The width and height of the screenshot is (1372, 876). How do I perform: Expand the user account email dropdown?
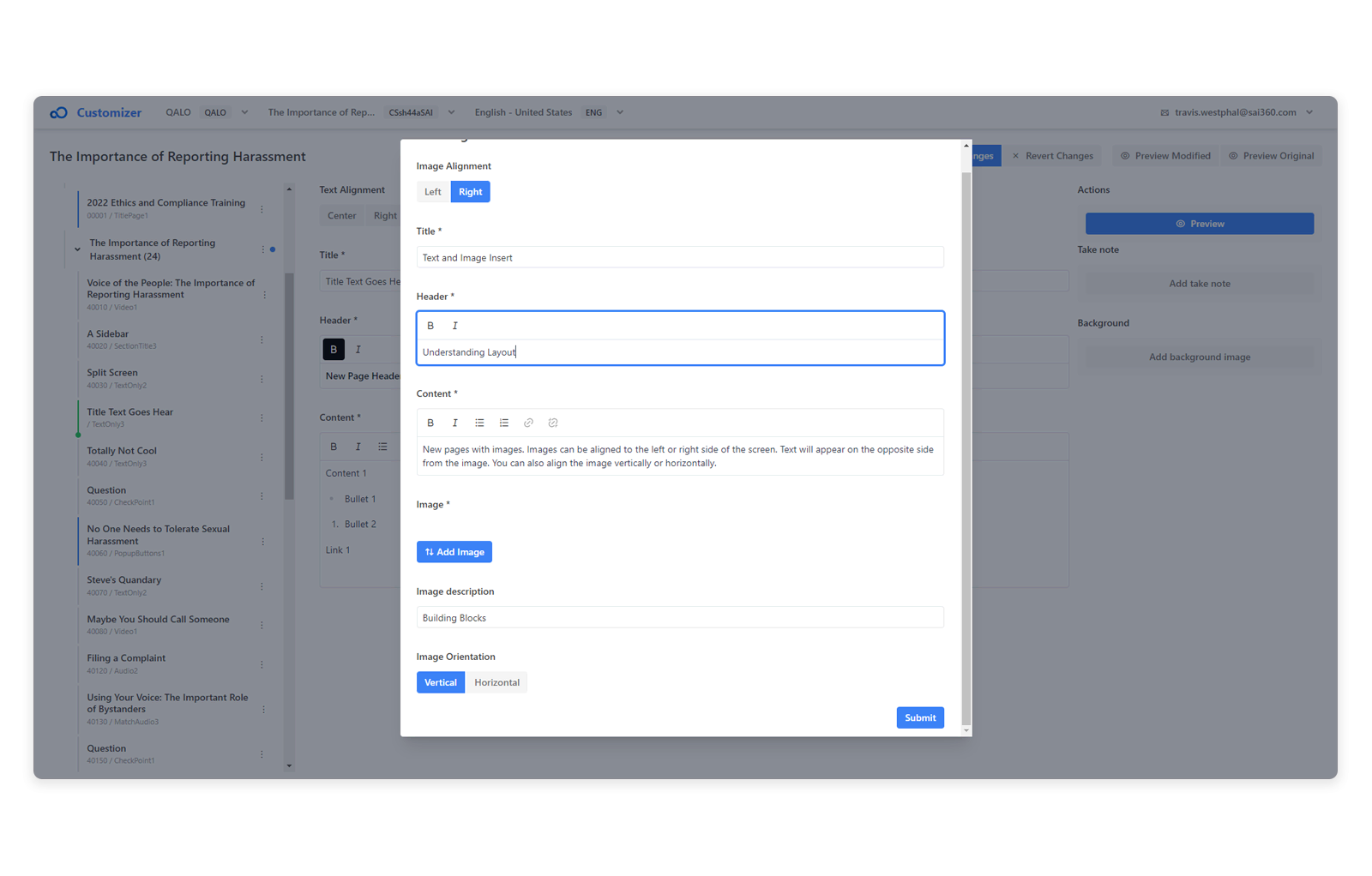click(1309, 112)
